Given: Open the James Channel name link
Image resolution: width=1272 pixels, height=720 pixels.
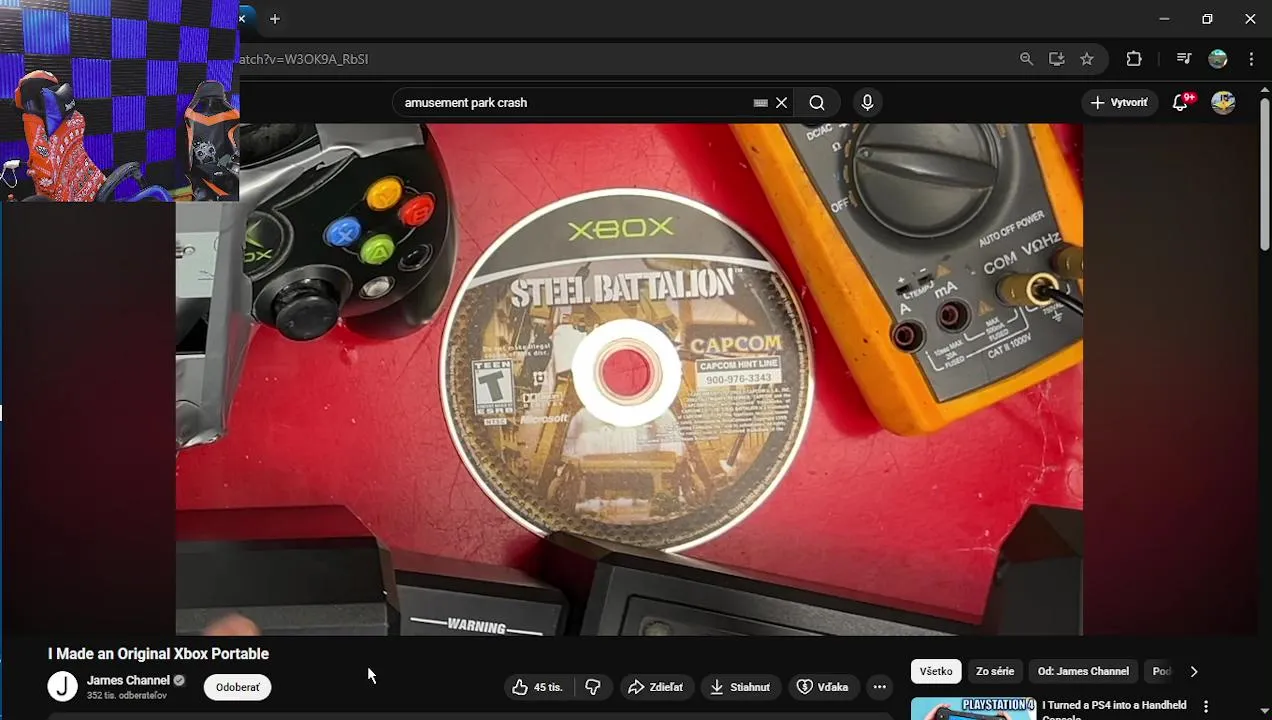Looking at the screenshot, I should pos(128,680).
